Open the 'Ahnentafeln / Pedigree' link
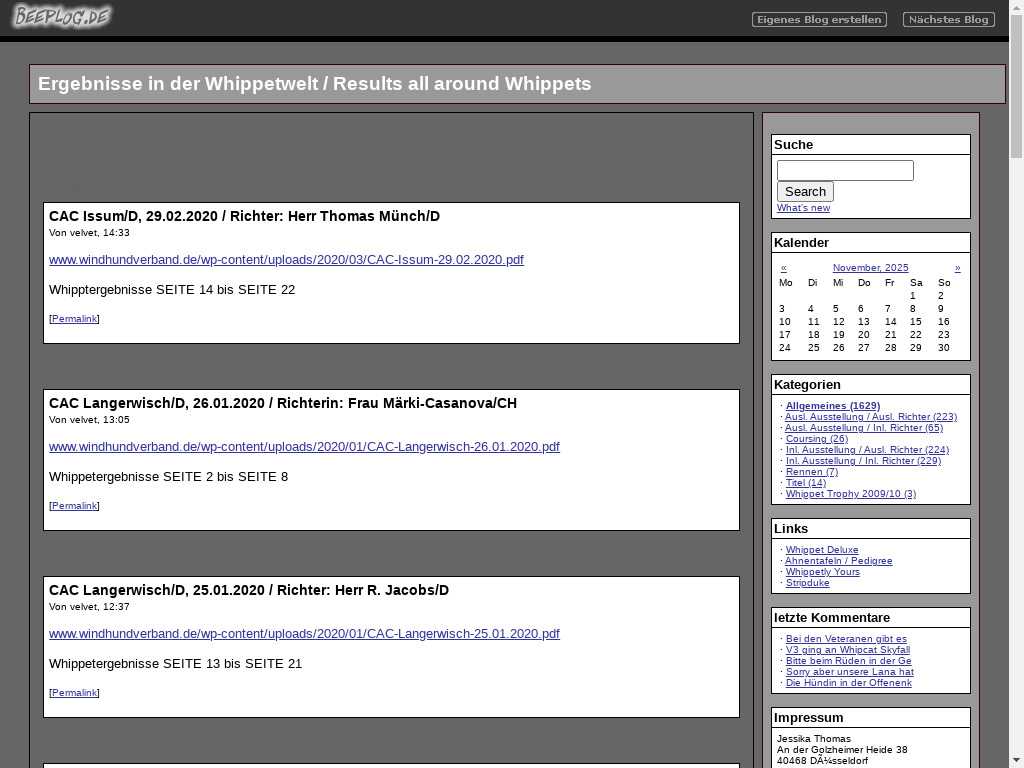Screen dimensions: 1024x768 838,561
